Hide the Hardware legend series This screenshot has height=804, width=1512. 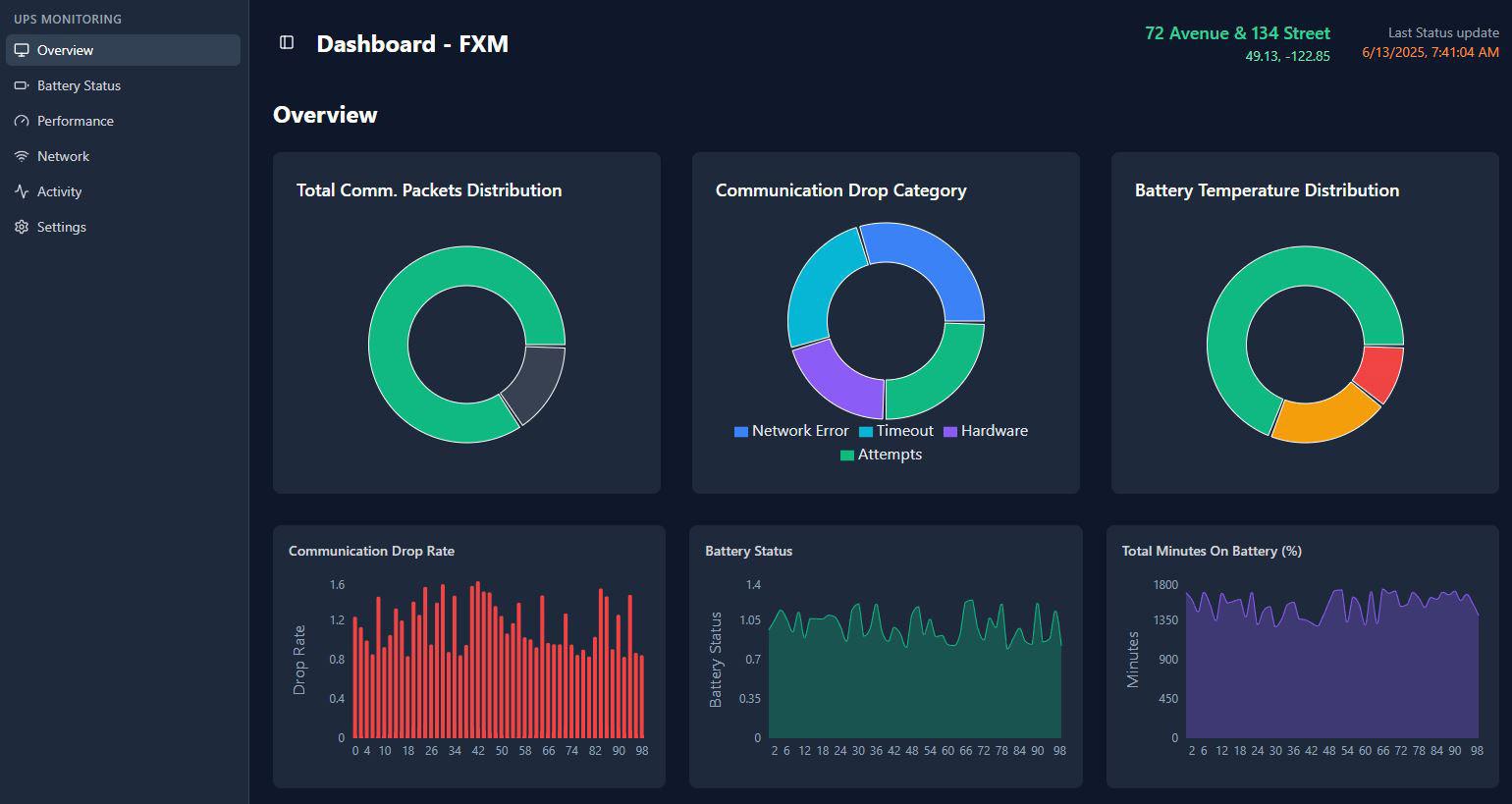click(986, 431)
